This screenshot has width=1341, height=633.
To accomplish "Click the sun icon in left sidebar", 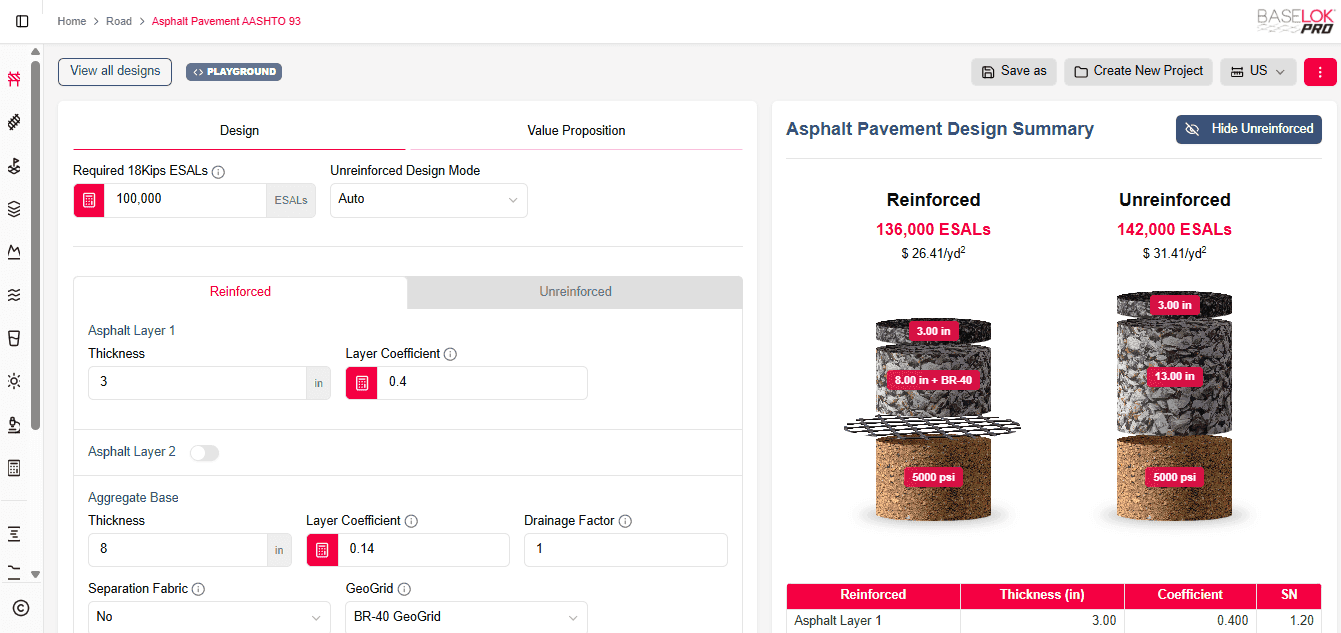I will pyautogui.click(x=14, y=381).
